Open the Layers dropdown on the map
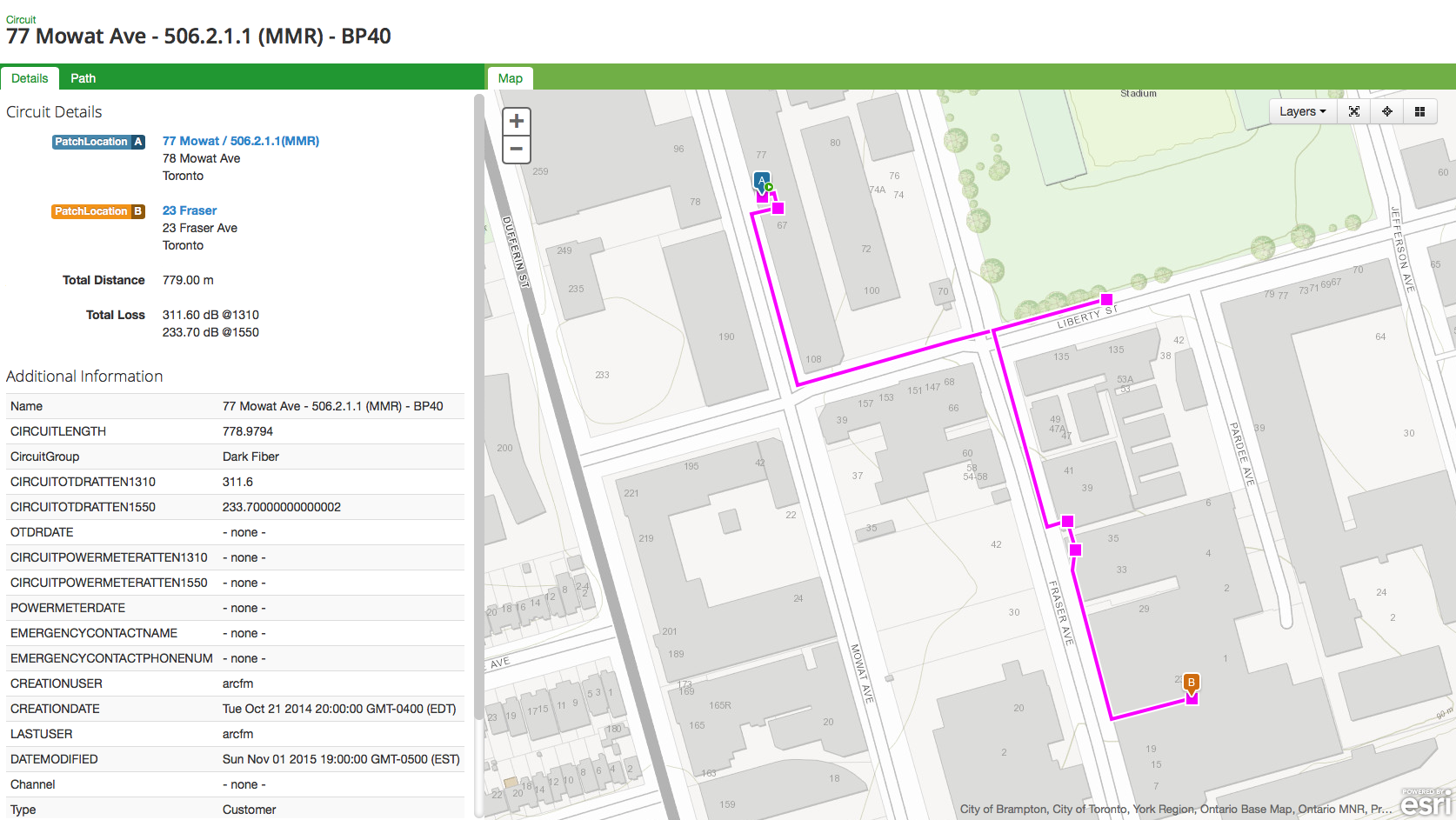 1301,111
